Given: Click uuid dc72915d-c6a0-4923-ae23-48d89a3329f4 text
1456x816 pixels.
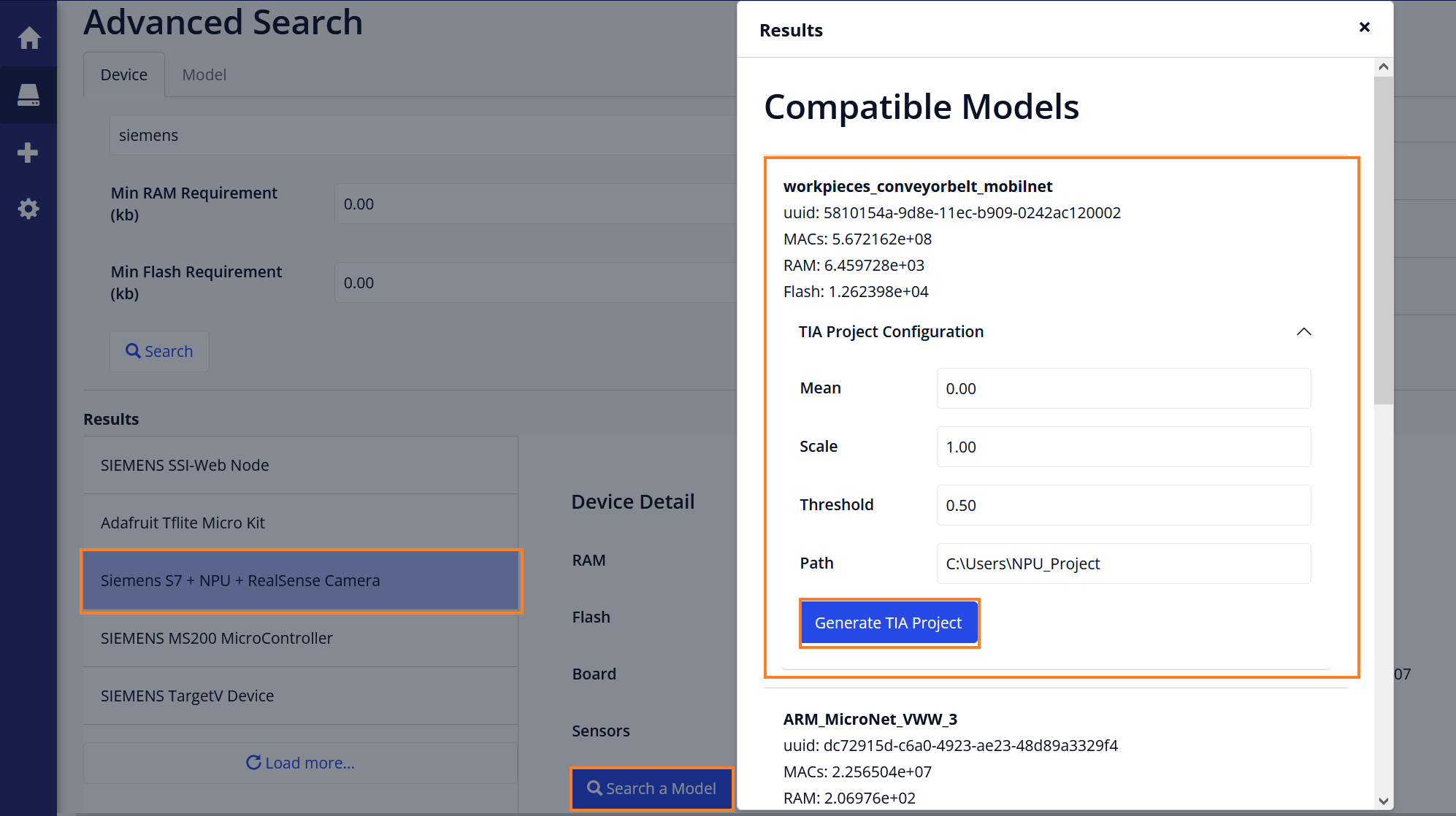Looking at the screenshot, I should click(x=951, y=745).
